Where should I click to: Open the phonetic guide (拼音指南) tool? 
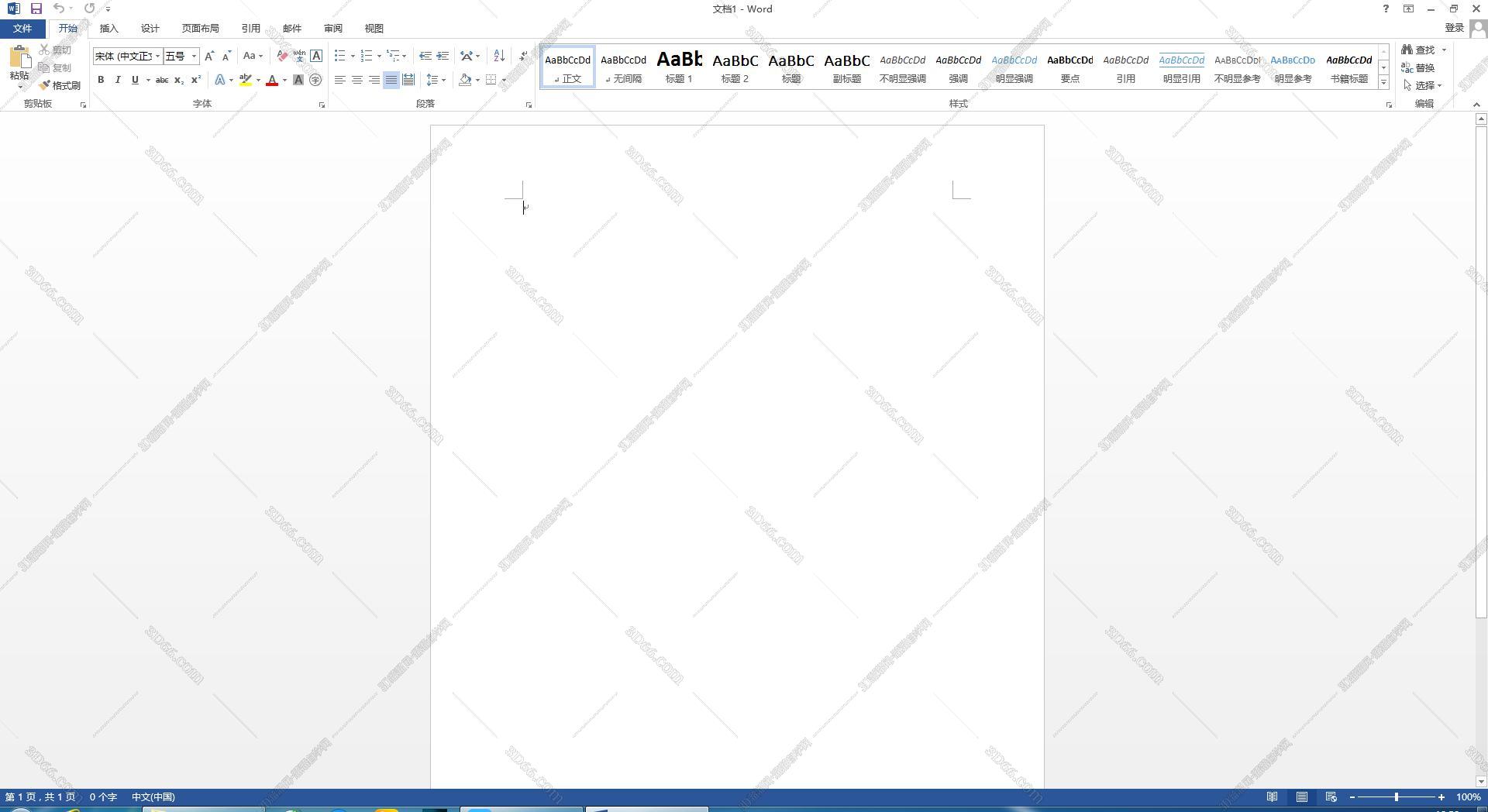[x=299, y=56]
